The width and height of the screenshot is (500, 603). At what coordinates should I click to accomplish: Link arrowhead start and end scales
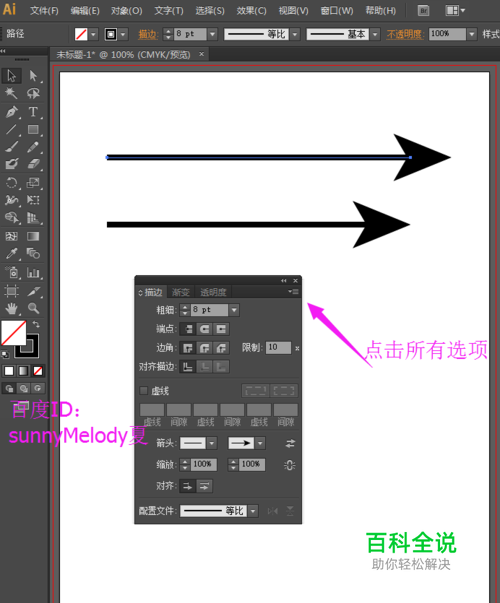tap(290, 465)
